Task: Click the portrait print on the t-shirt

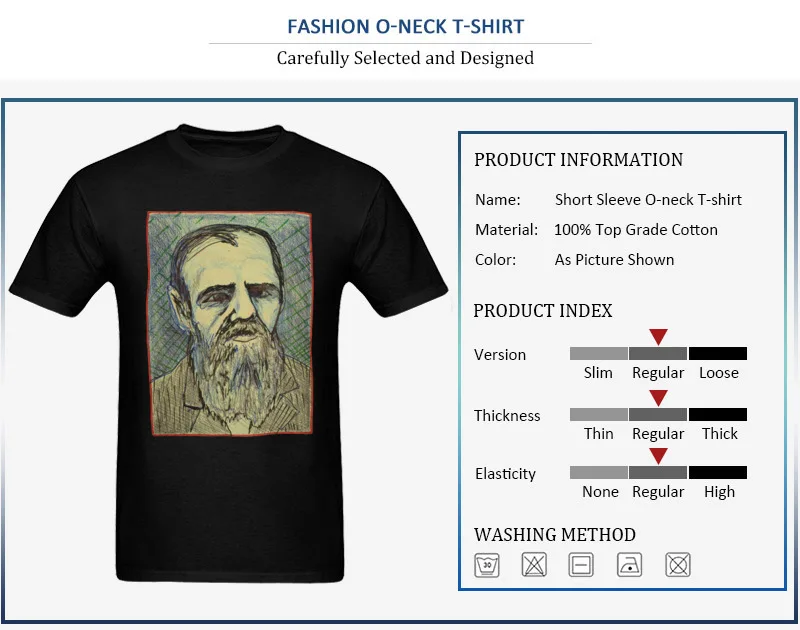Action: 230,323
